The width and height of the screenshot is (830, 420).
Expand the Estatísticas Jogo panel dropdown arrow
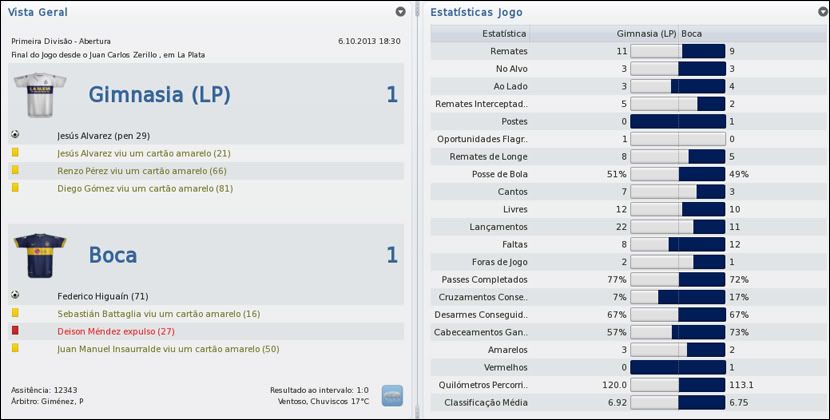point(821,12)
